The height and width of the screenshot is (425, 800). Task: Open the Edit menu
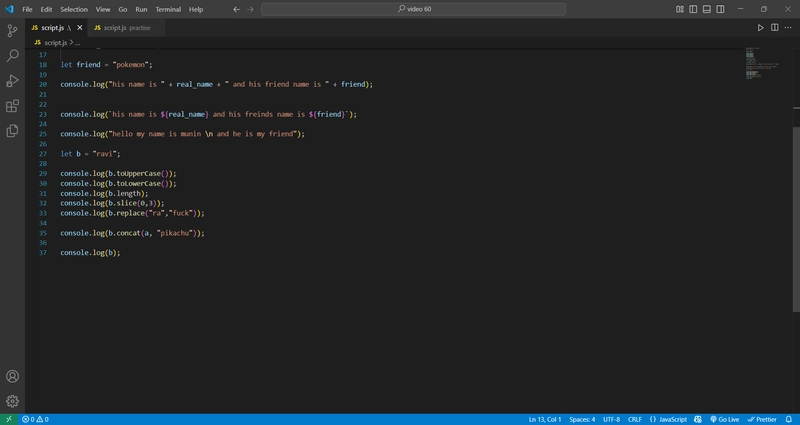pyautogui.click(x=46, y=9)
